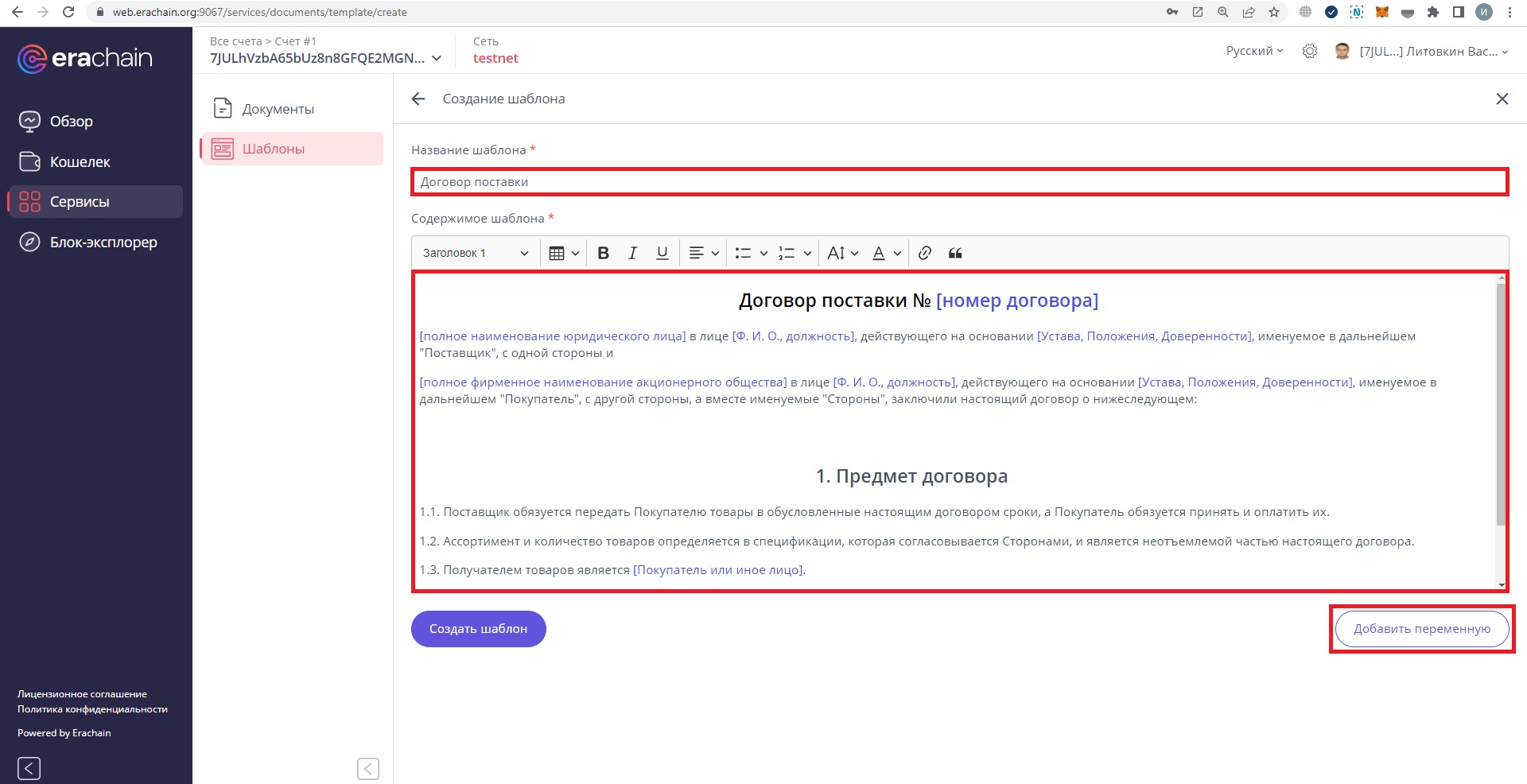The width and height of the screenshot is (1527, 784).
Task: Insert a block quote with the quote icon
Action: 954,253
